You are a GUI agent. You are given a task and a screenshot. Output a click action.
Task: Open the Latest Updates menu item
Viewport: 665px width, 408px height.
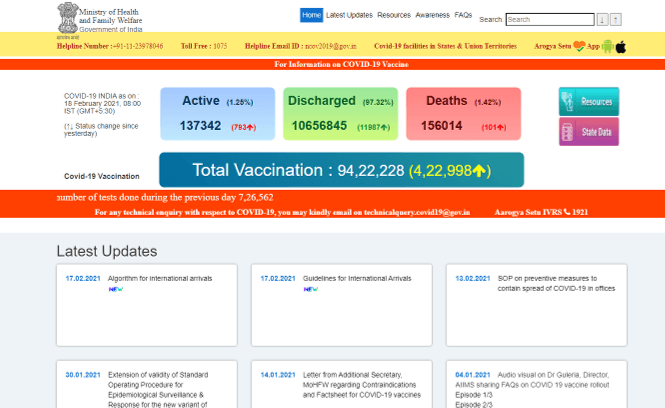point(349,15)
